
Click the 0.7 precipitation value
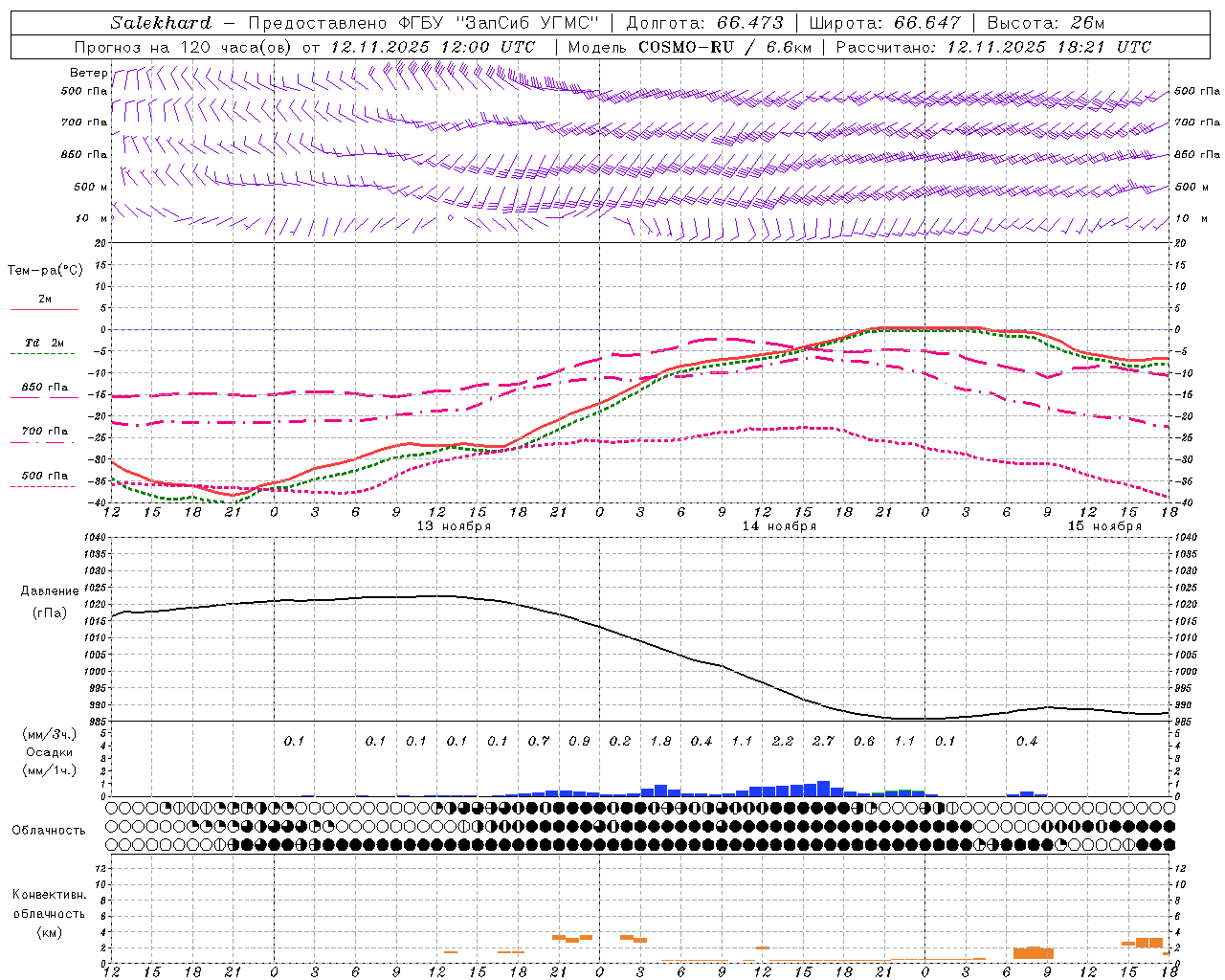pyautogui.click(x=538, y=741)
